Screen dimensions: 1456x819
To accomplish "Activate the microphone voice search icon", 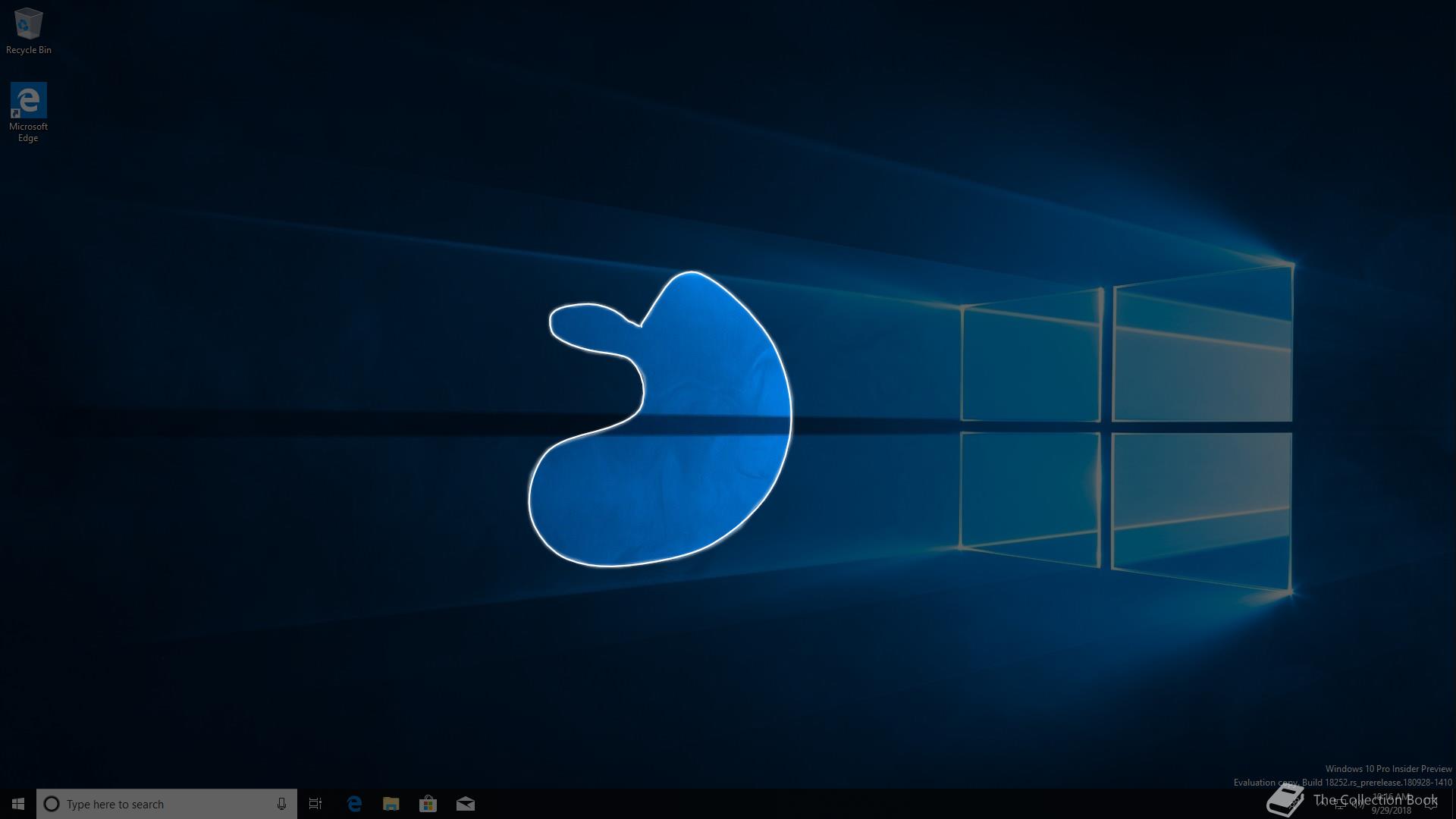I will click(x=281, y=804).
